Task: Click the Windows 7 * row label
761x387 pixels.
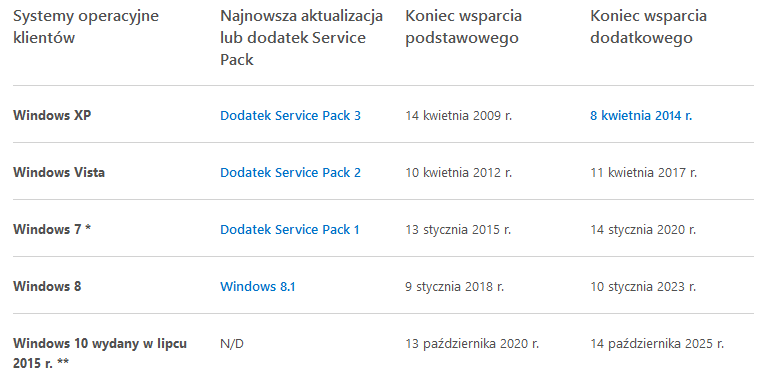Action: (52, 229)
